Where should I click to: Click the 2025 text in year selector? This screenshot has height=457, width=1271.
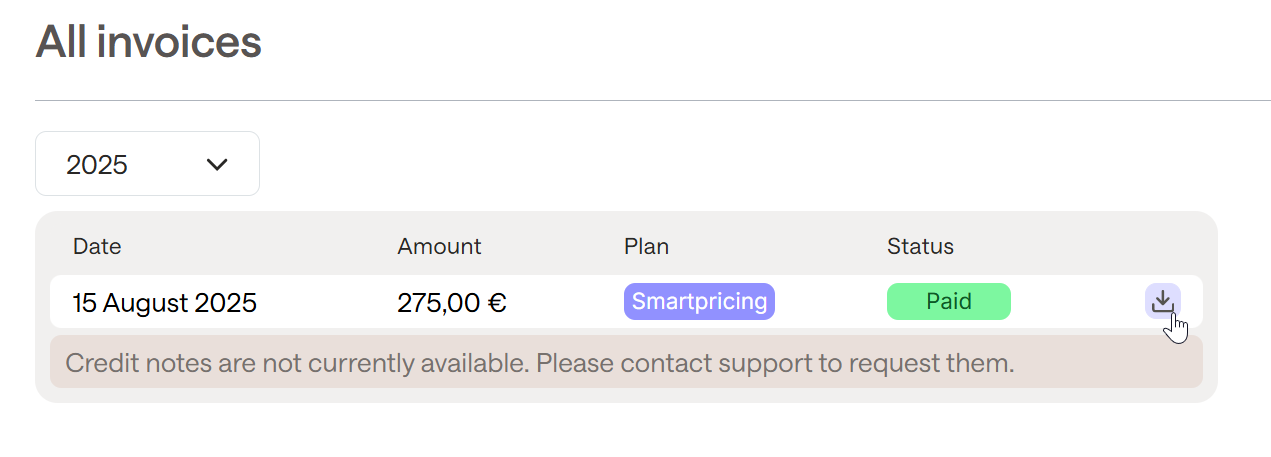pos(97,165)
